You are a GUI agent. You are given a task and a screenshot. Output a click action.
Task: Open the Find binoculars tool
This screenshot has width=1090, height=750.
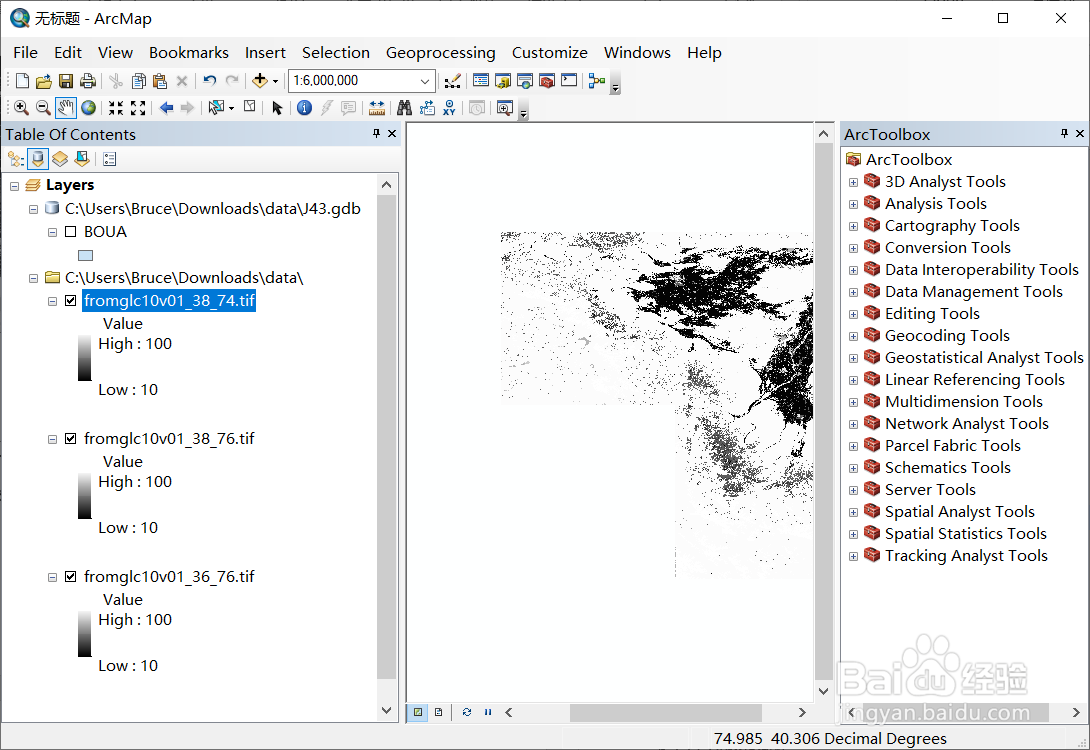(x=405, y=108)
